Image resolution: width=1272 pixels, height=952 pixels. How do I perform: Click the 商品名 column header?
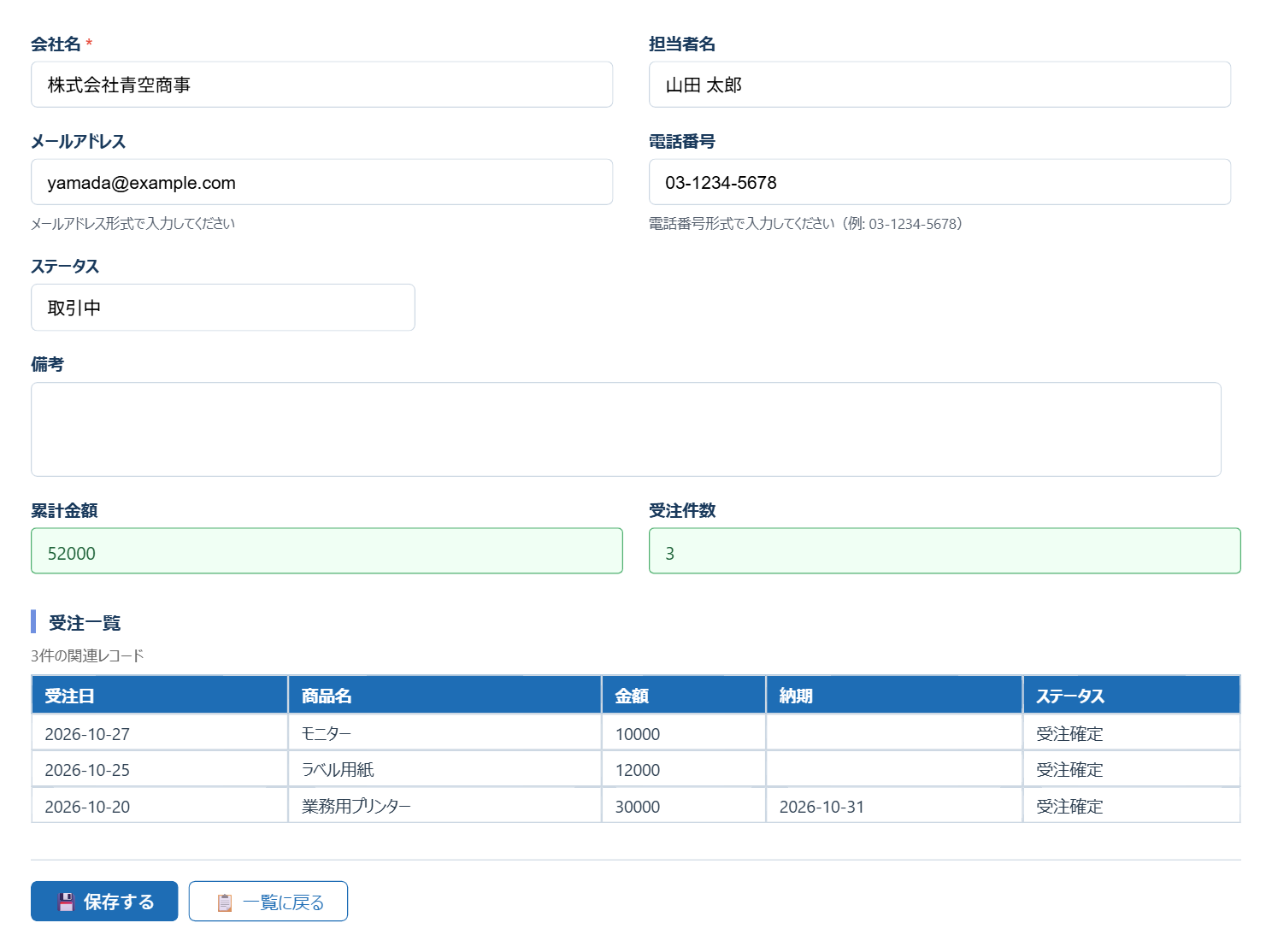pos(445,695)
